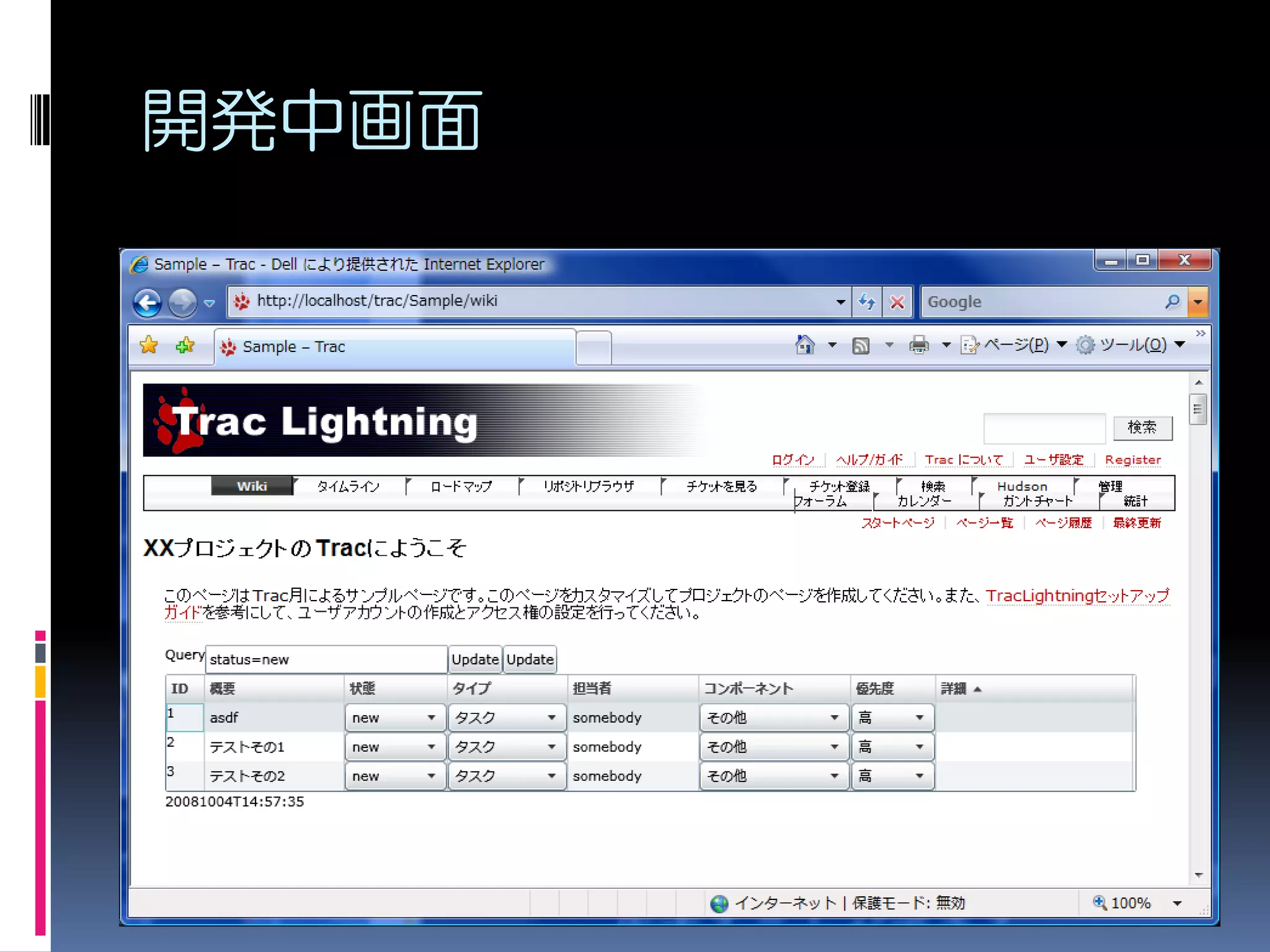Click the Favorites star icon
Image resolution: width=1270 pixels, height=952 pixels.
pos(149,345)
